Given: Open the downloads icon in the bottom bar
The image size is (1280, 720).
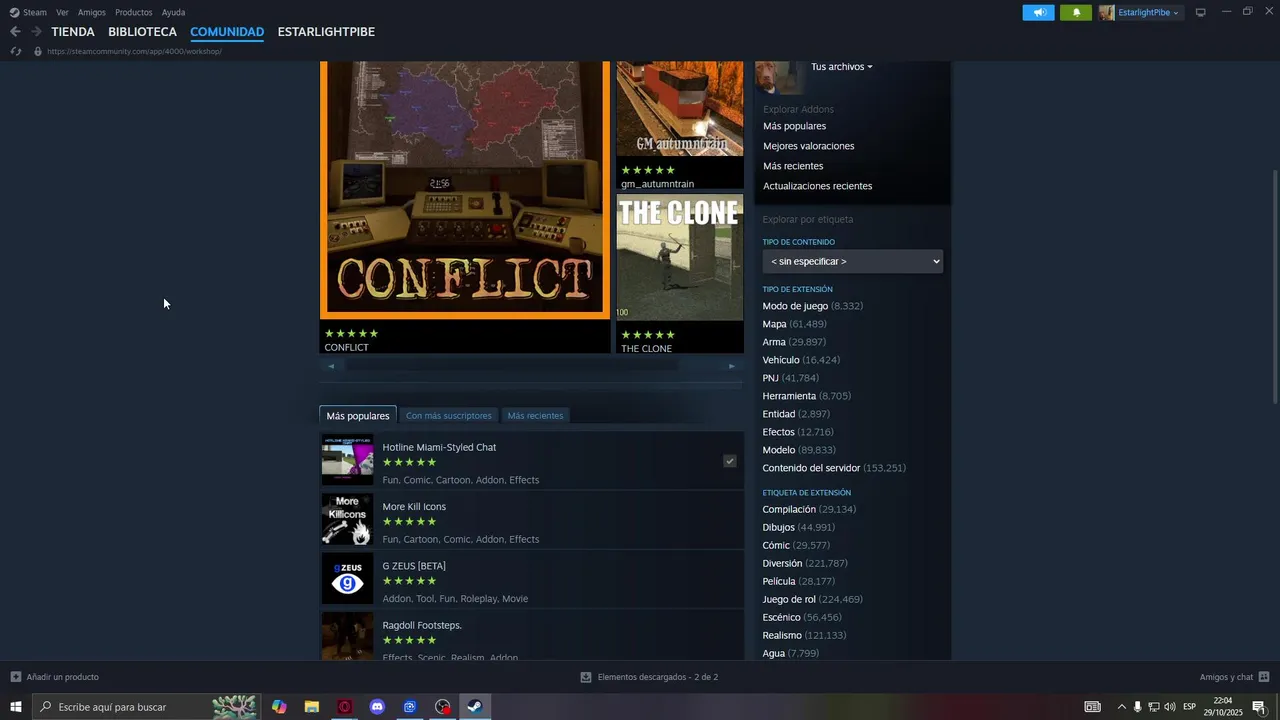Looking at the screenshot, I should [586, 677].
